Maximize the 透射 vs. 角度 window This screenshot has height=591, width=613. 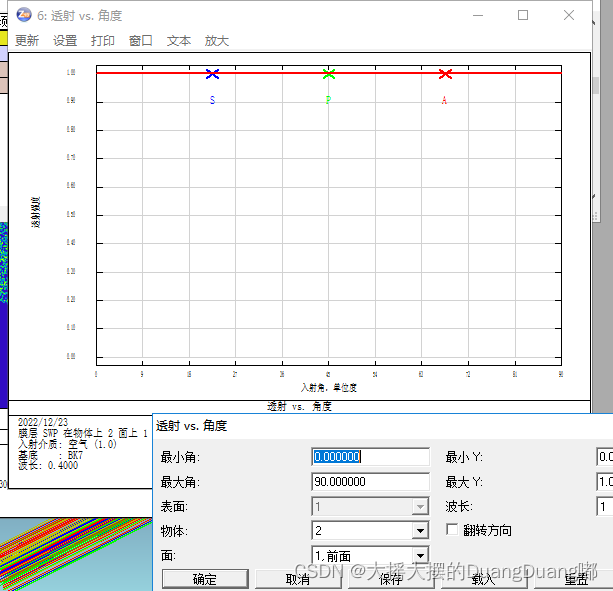click(x=523, y=15)
